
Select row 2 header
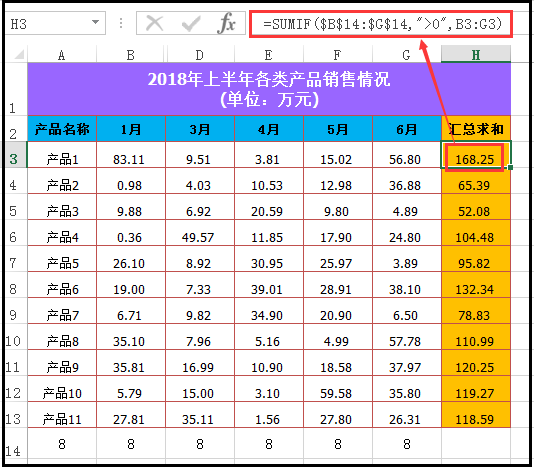click(16, 128)
